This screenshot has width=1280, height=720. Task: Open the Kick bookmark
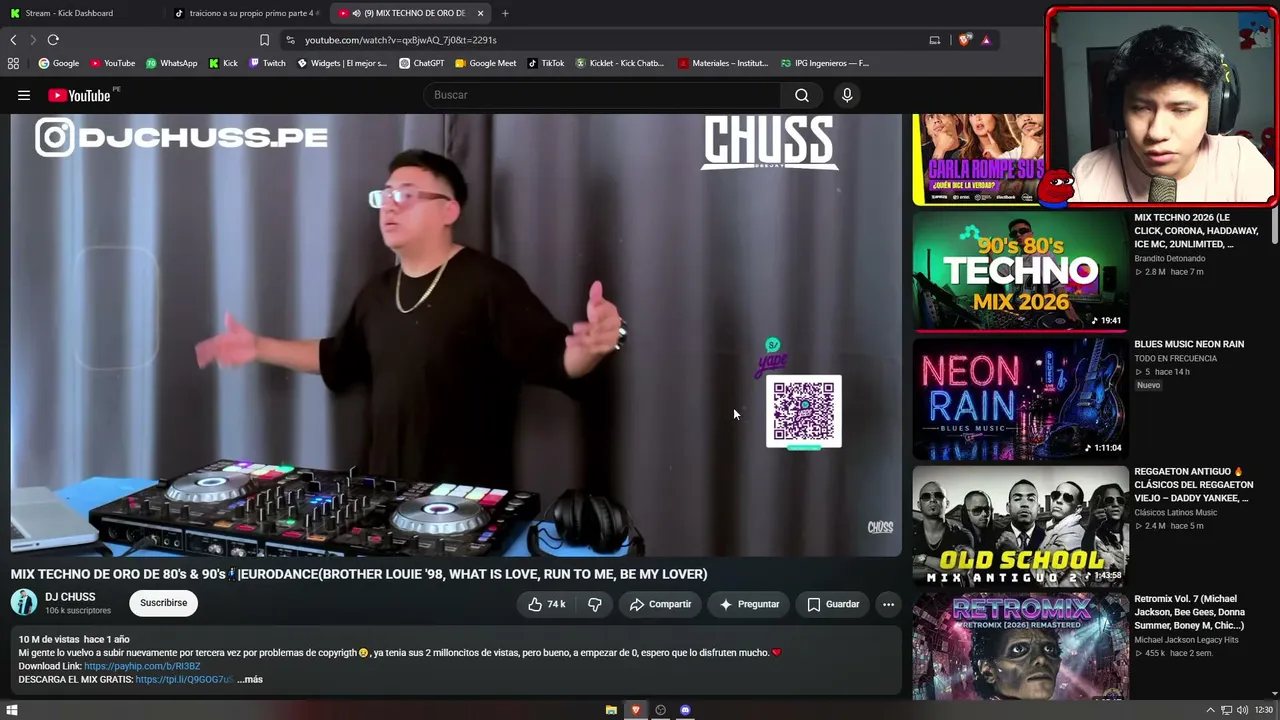[223, 63]
